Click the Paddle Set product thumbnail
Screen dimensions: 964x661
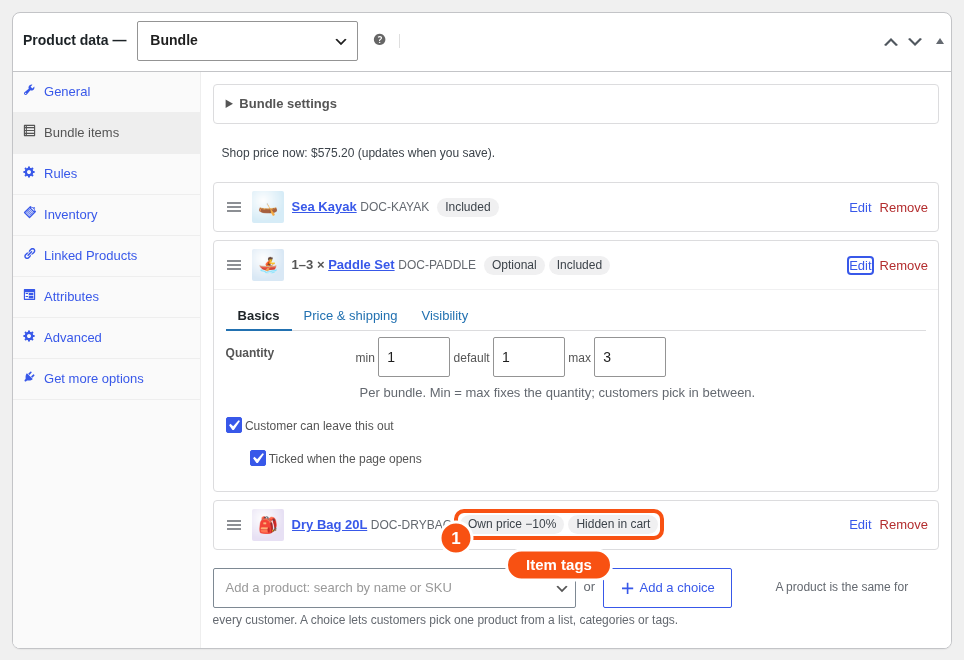(x=267, y=265)
